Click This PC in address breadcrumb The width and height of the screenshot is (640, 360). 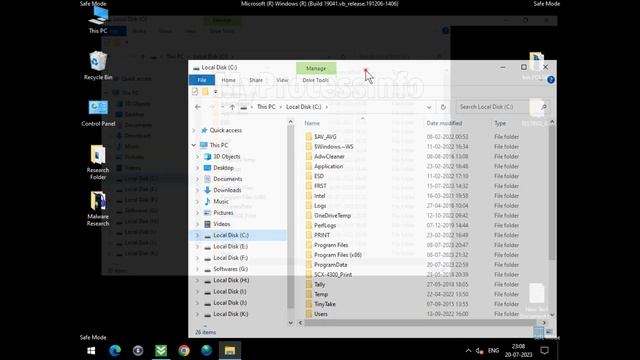[x=266, y=107]
